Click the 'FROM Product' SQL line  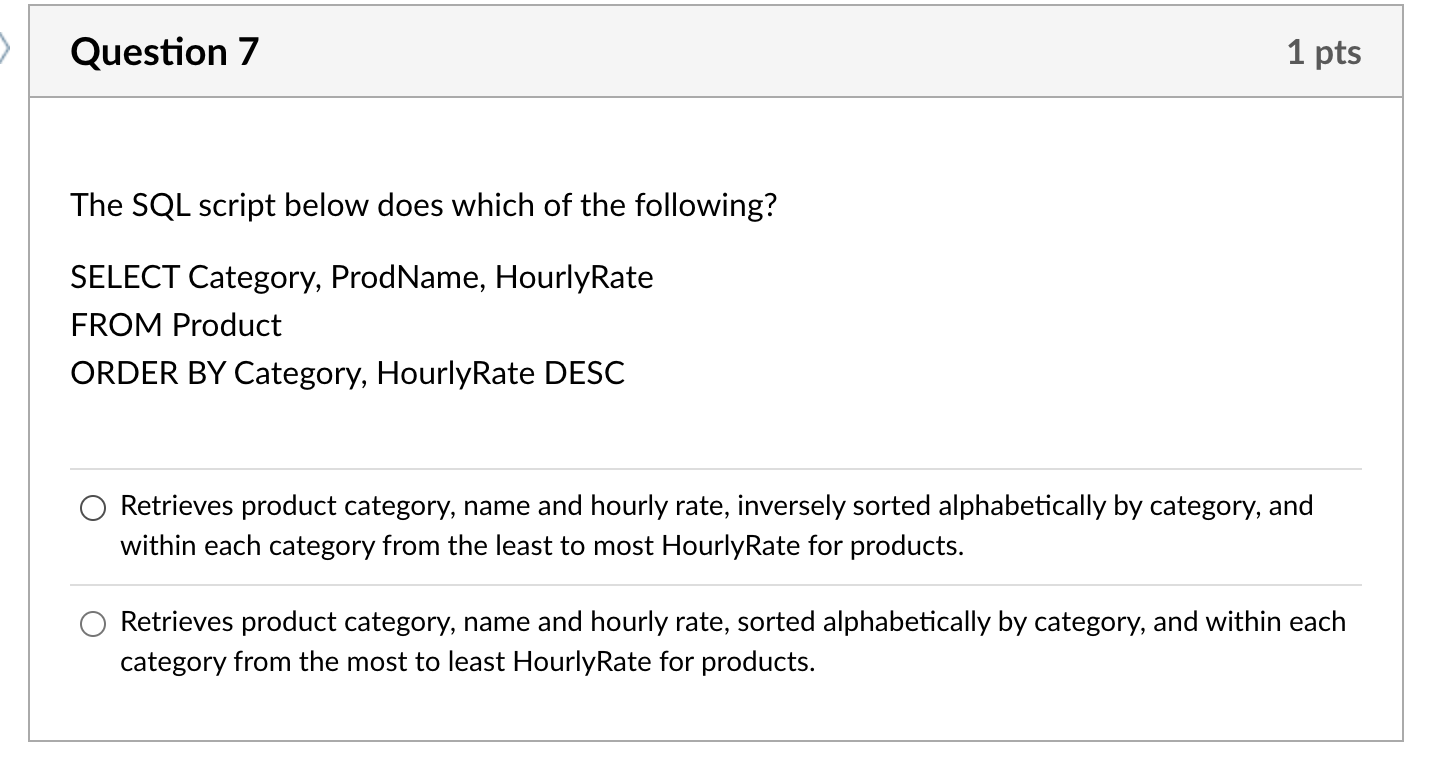click(x=176, y=325)
